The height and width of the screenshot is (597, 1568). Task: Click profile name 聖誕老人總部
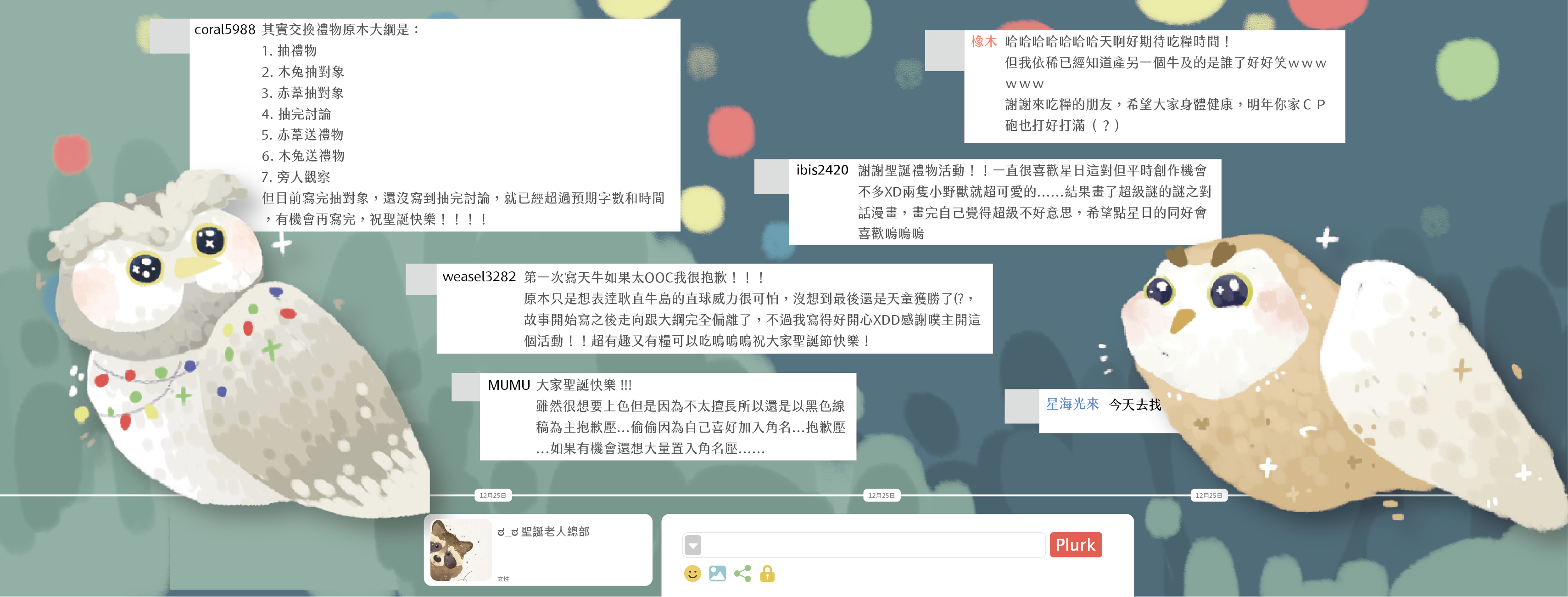click(555, 532)
